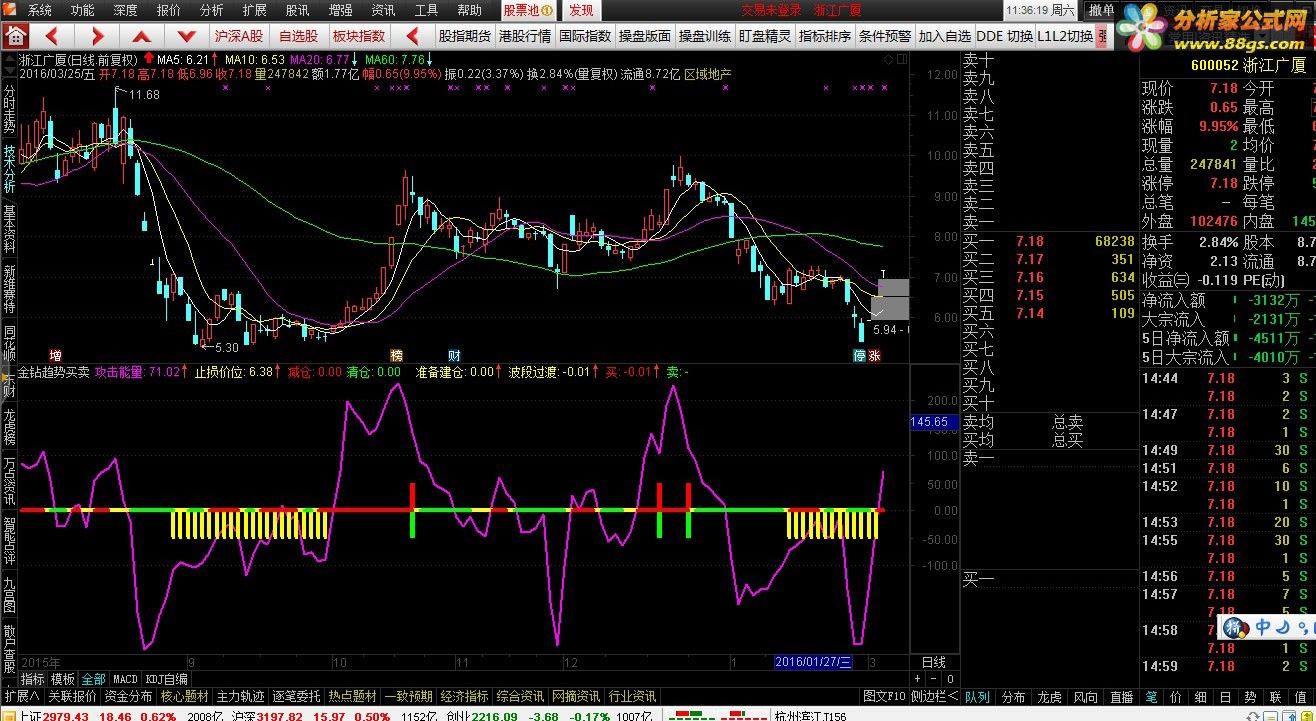Click the 图文F10 button

(885, 696)
